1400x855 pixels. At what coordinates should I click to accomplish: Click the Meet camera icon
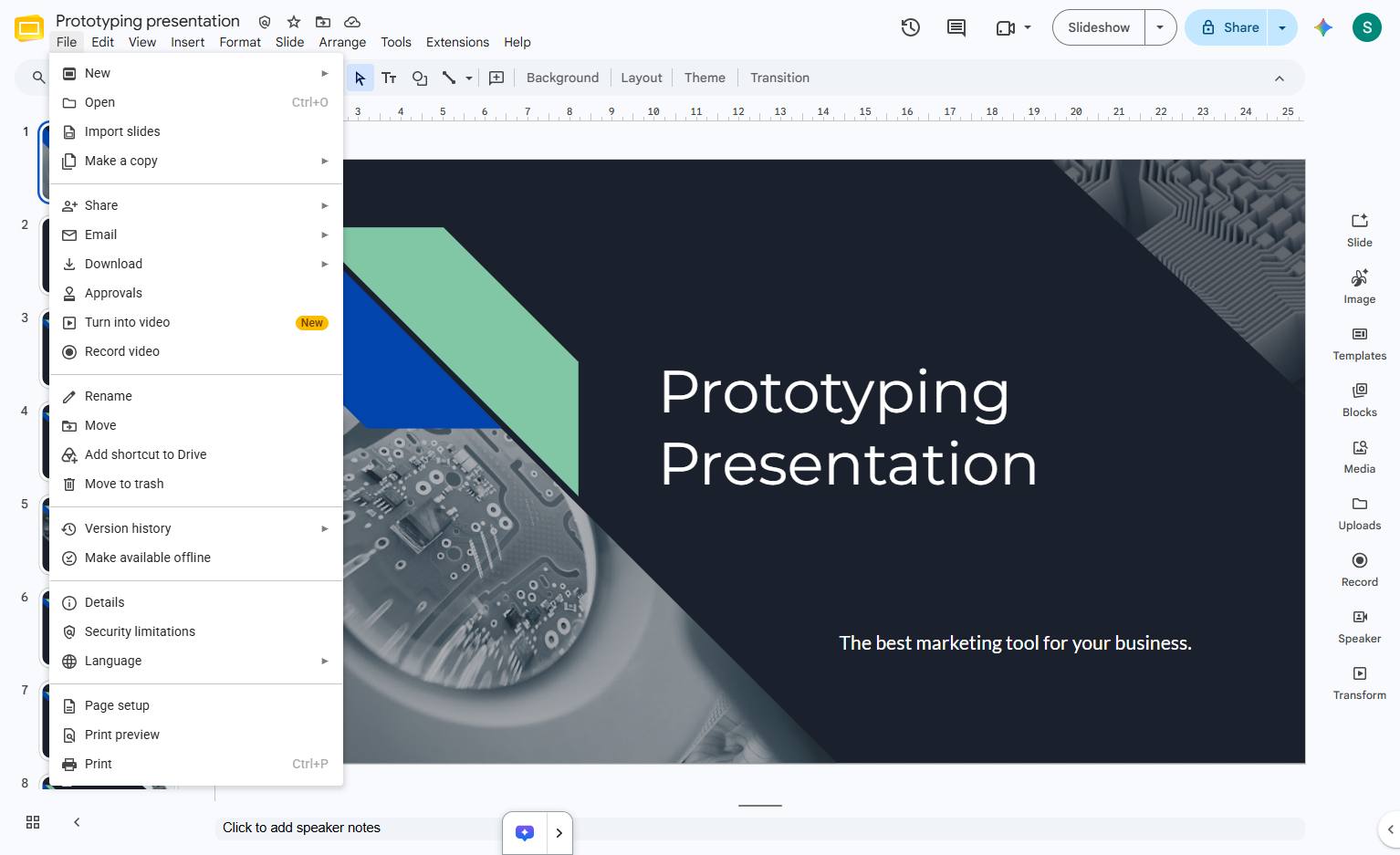[x=1006, y=27]
